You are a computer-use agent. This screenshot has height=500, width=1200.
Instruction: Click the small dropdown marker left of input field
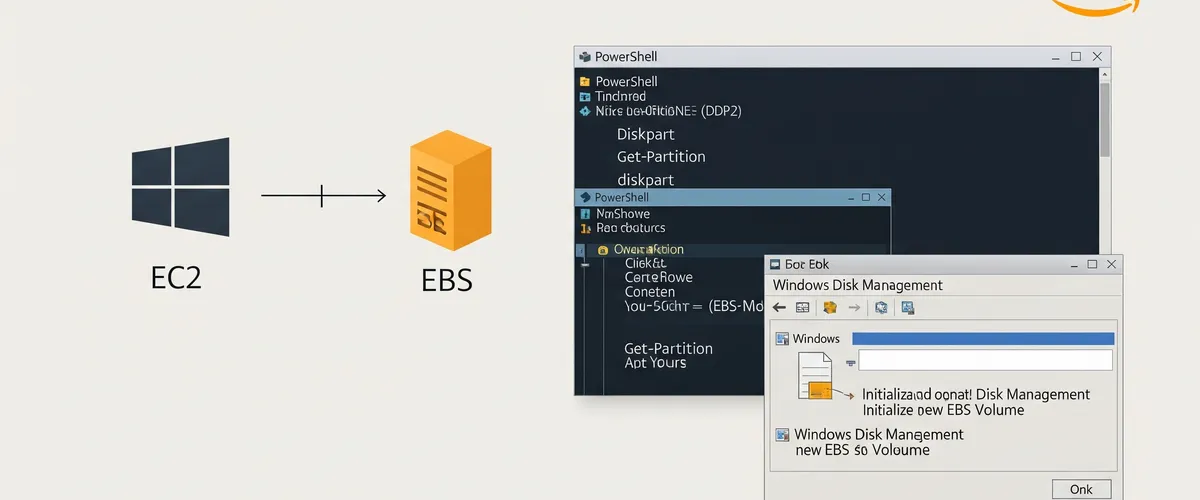[x=850, y=362]
